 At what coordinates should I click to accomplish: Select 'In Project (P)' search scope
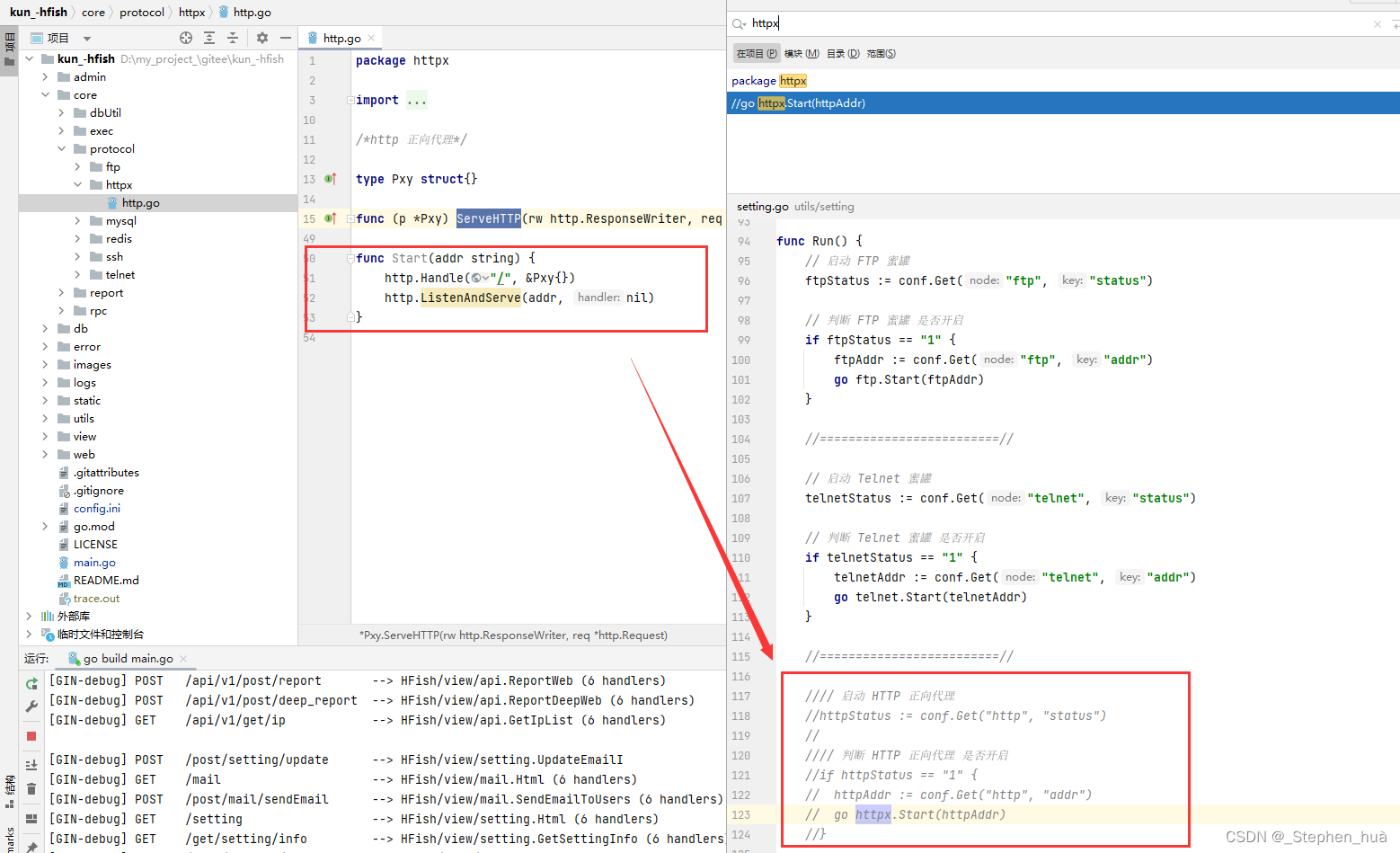tap(757, 54)
